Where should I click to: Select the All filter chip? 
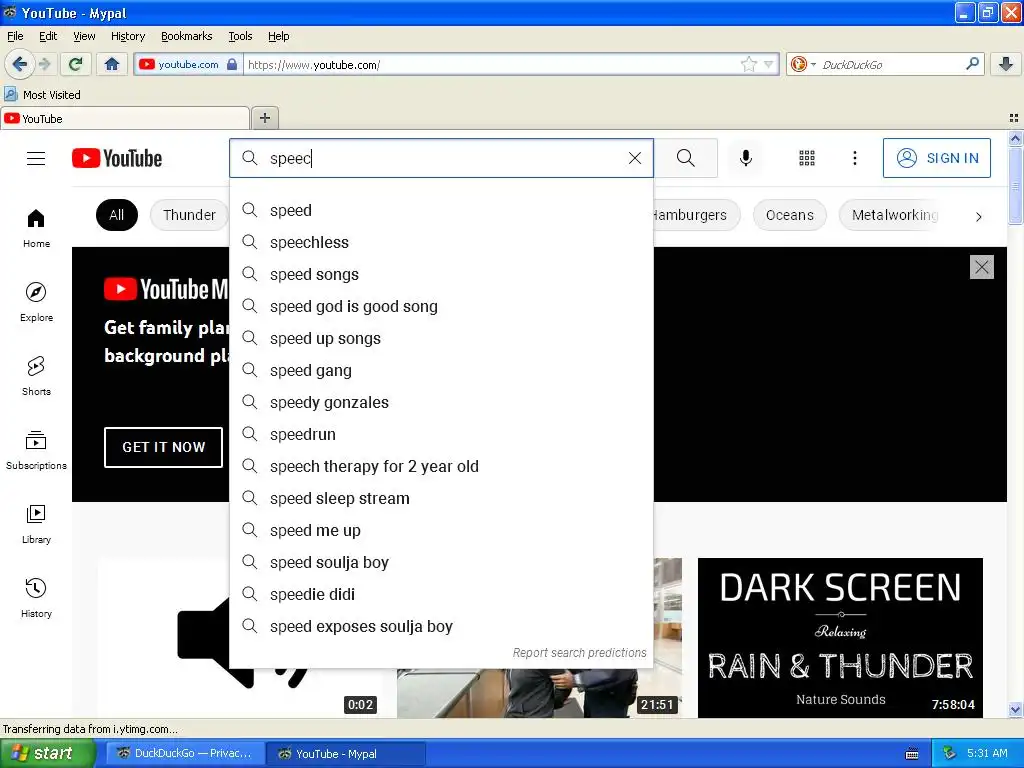point(116,215)
